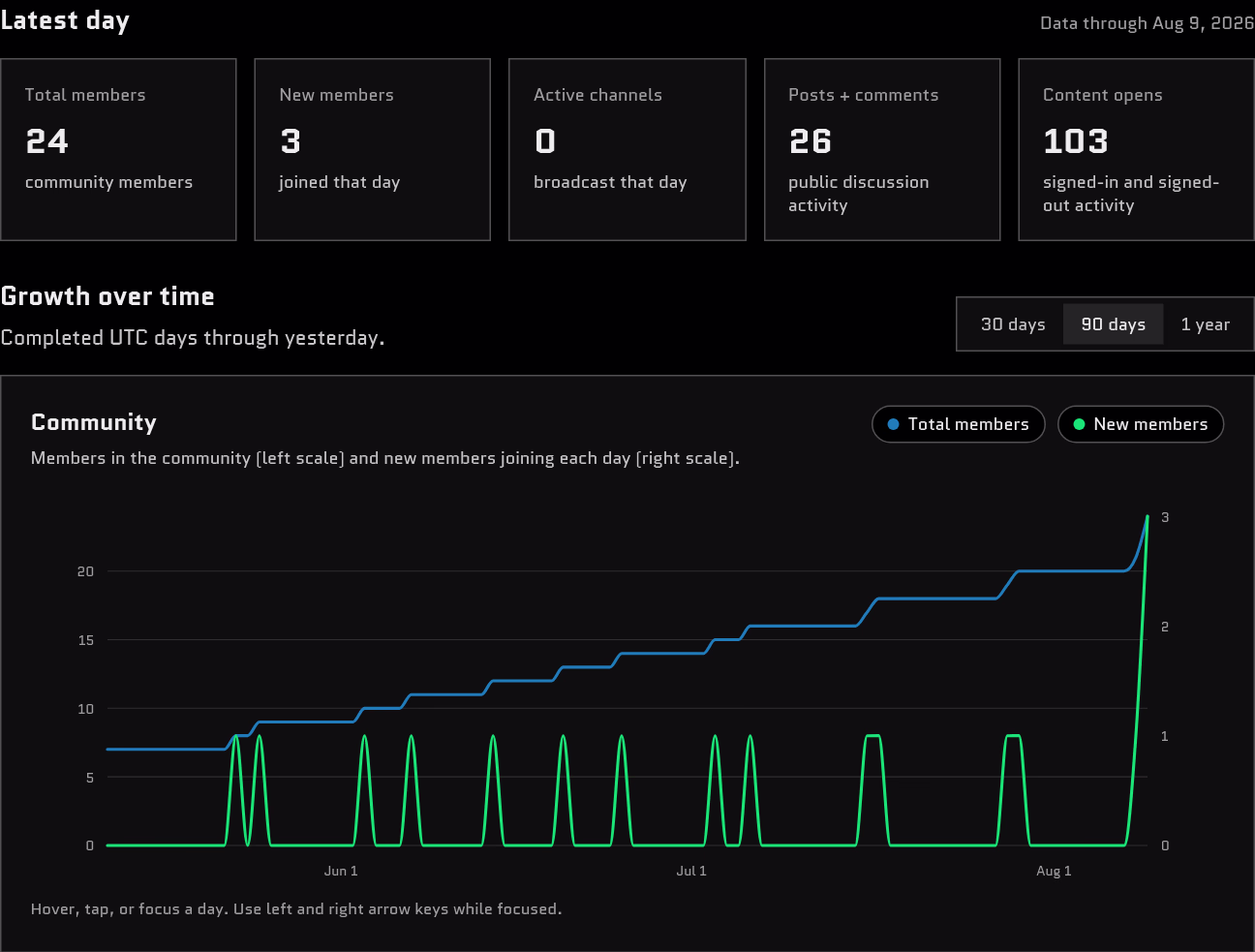Click the Jun 1 axis label
Image resolution: width=1255 pixels, height=952 pixels.
(x=341, y=871)
